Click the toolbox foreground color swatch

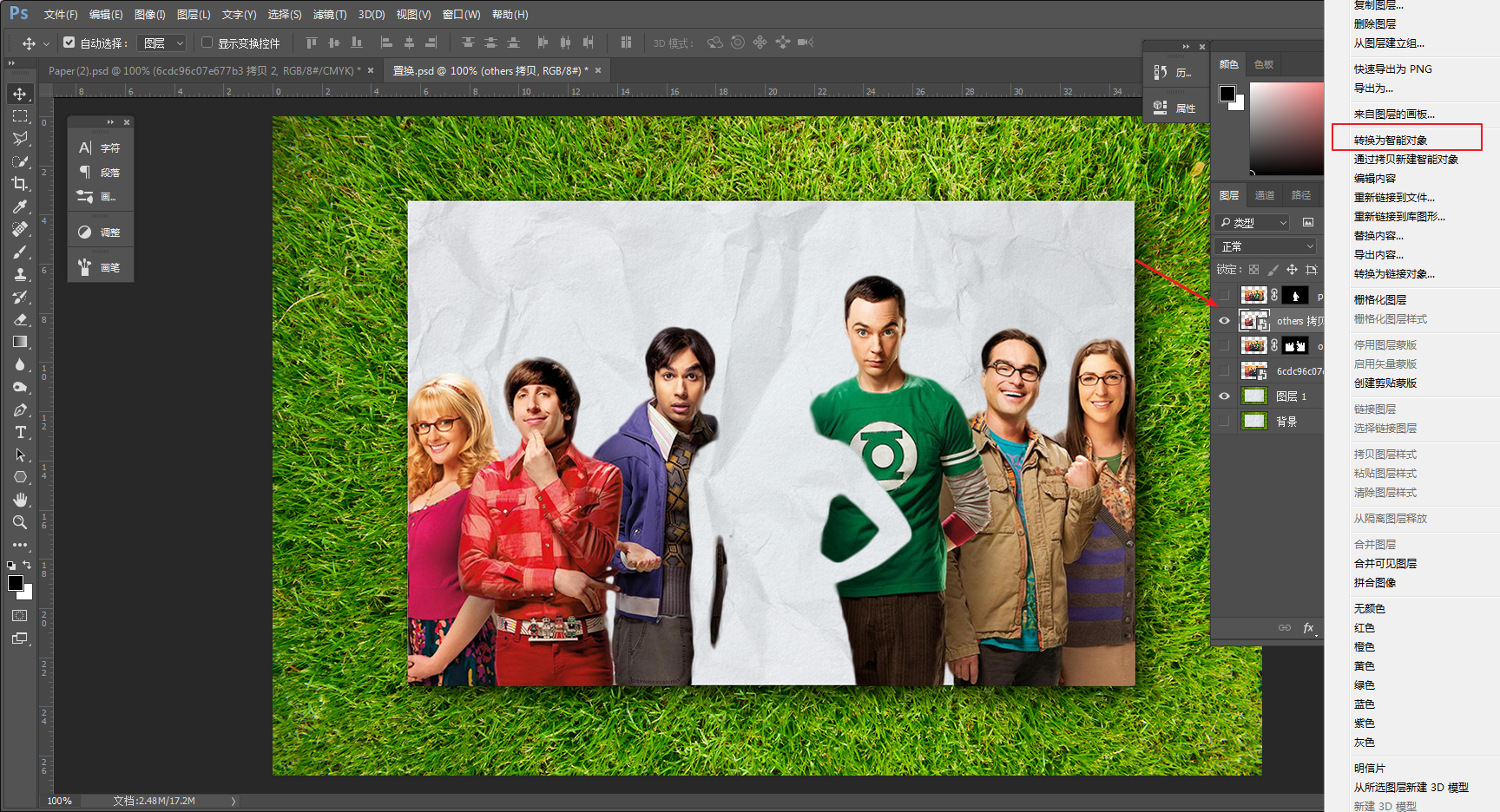(15, 583)
